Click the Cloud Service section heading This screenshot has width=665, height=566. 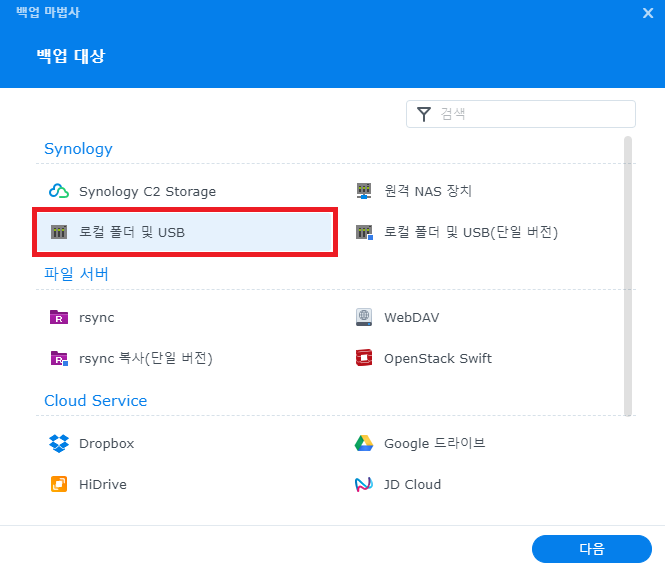[95, 401]
